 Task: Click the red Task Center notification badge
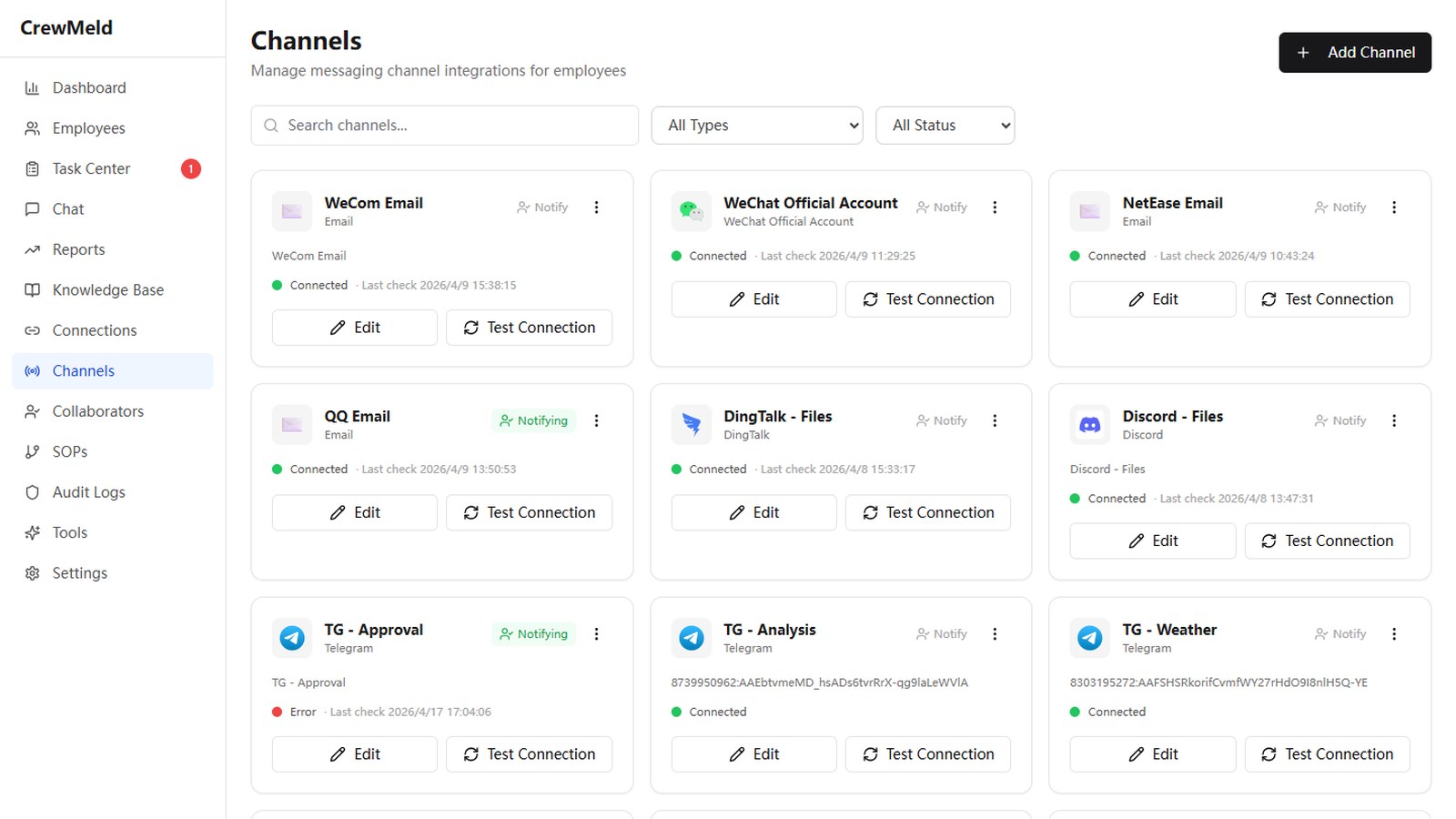pos(190,168)
